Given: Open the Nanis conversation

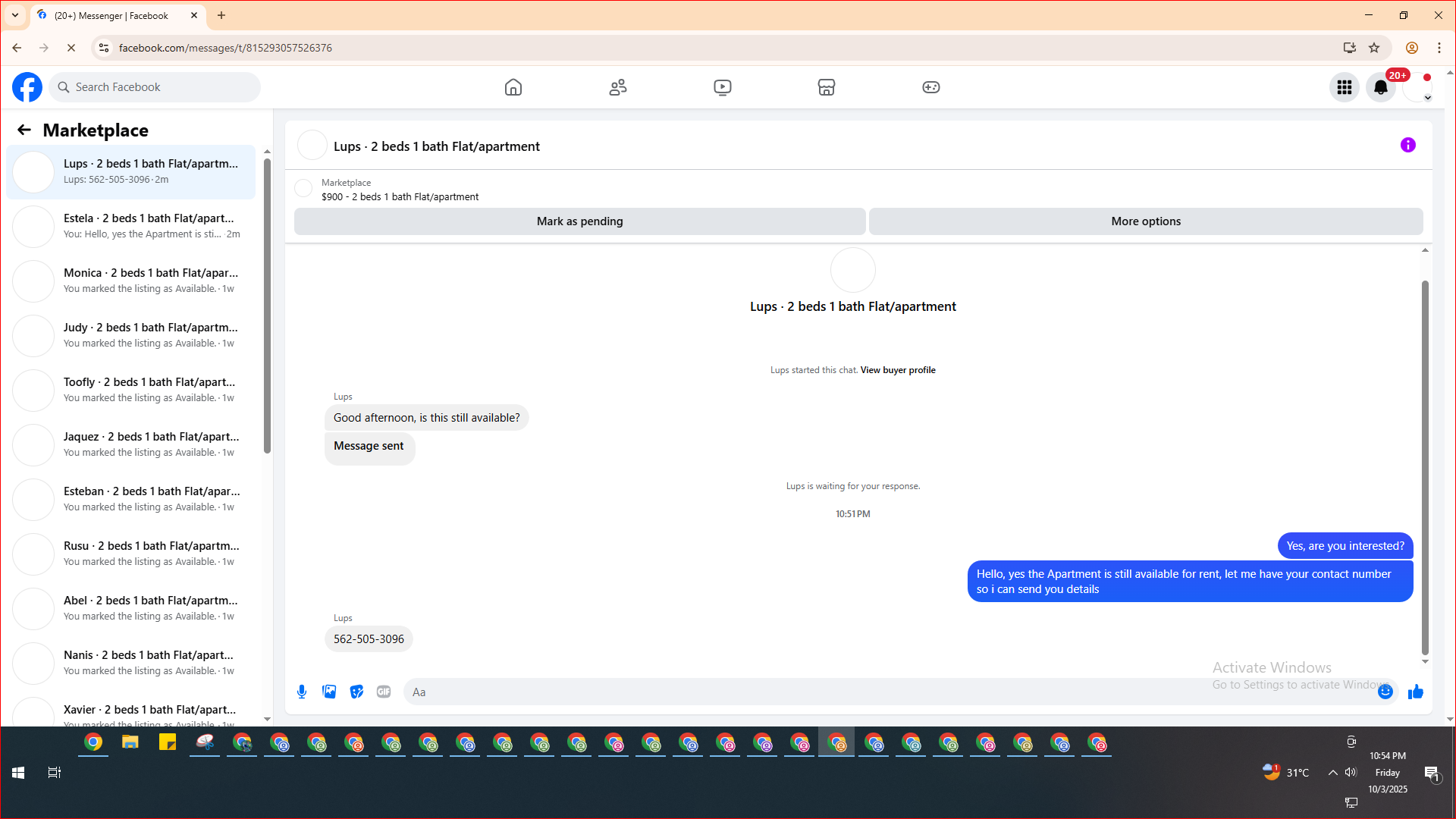Looking at the screenshot, I should (x=131, y=663).
